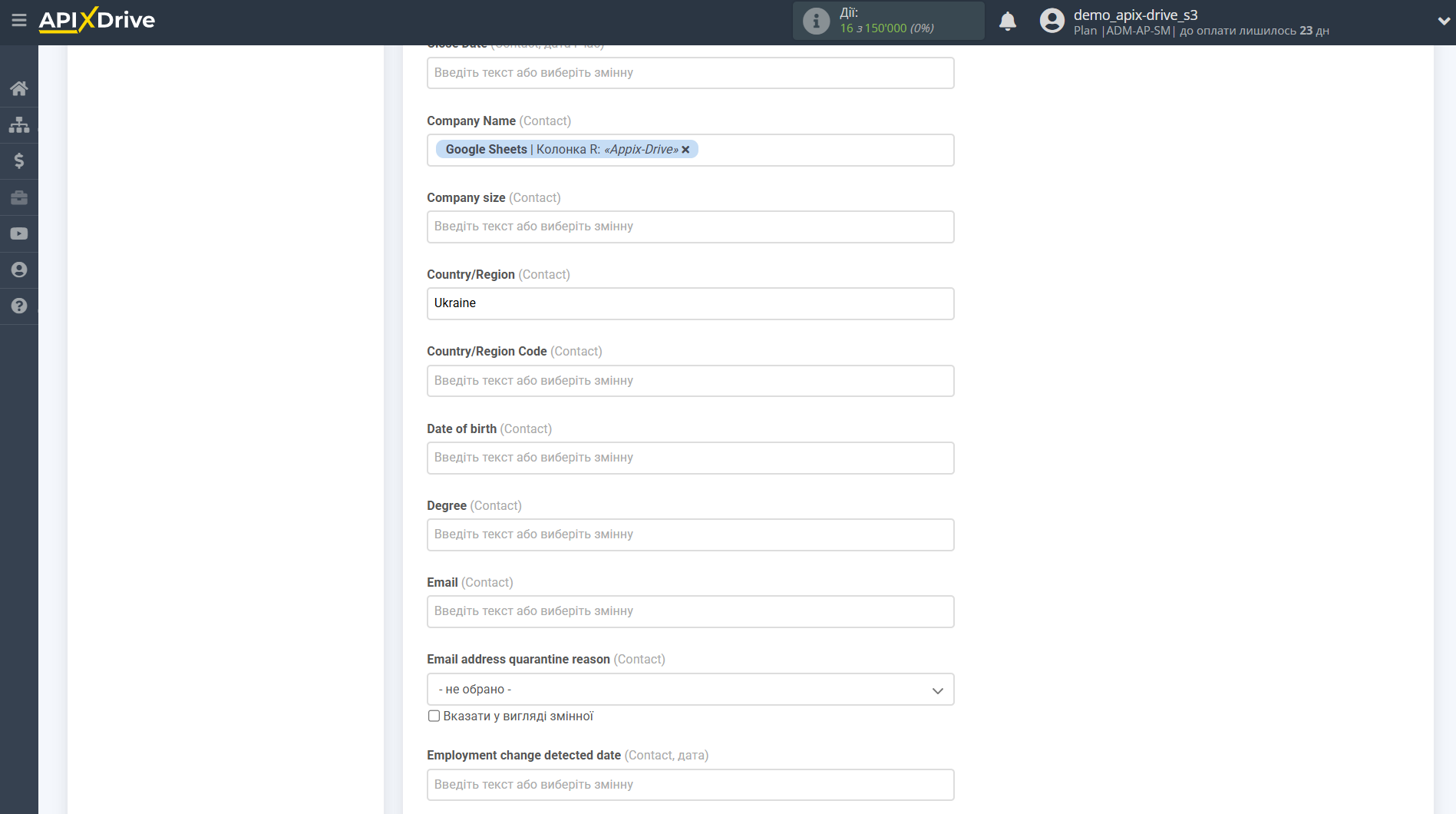The image size is (1456, 814).
Task: Click the Date of birth input field
Action: 690,458
